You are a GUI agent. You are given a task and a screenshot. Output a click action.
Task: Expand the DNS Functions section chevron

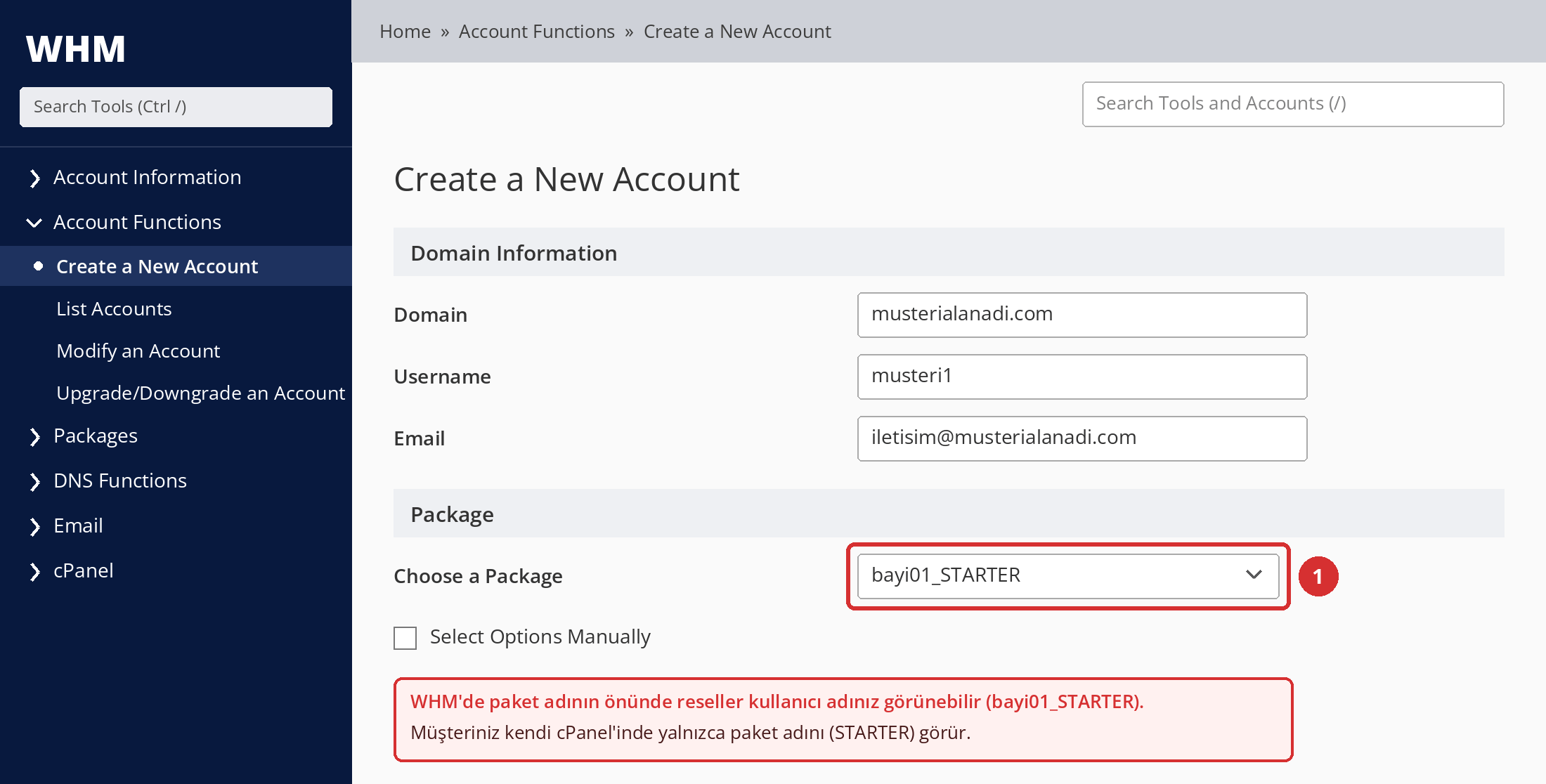(x=34, y=482)
